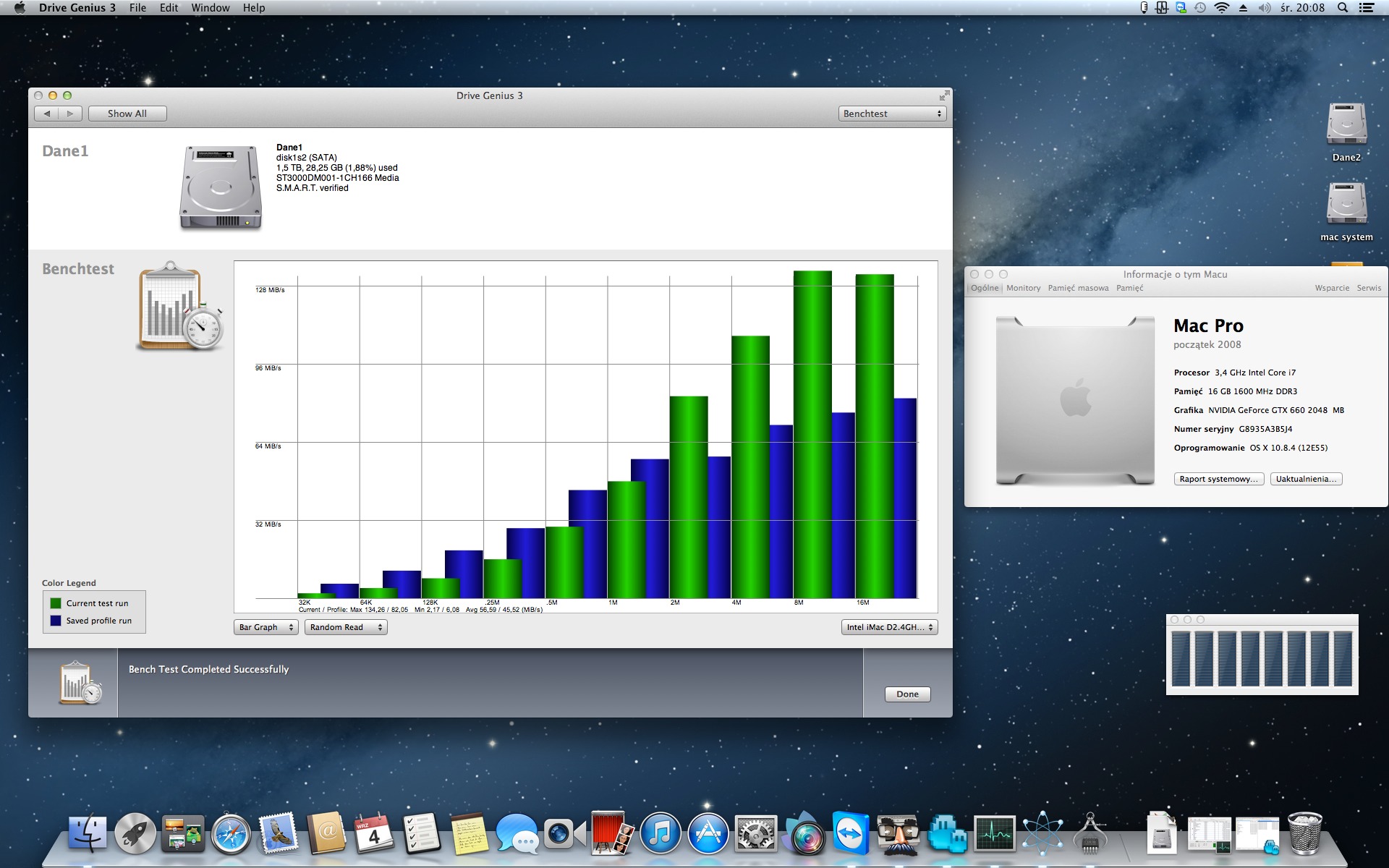The height and width of the screenshot is (868, 1389).
Task: Click the Benchtest clipboard stopwatch image
Action: [180, 307]
